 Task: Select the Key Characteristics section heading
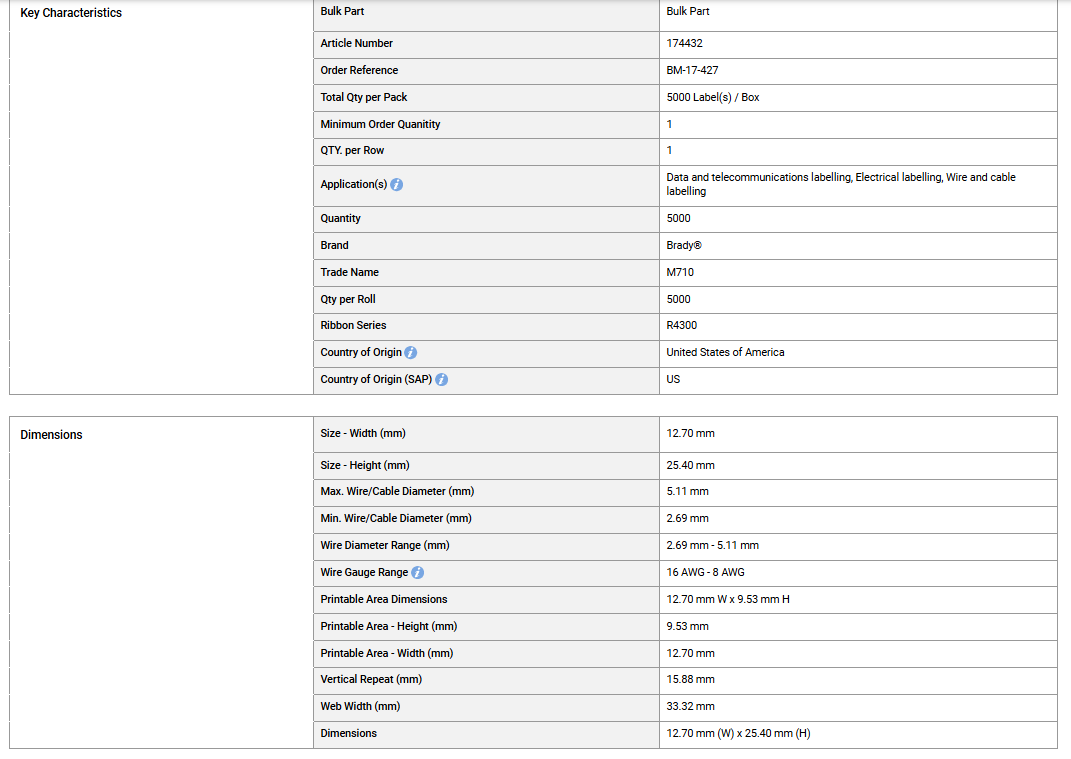pos(71,13)
